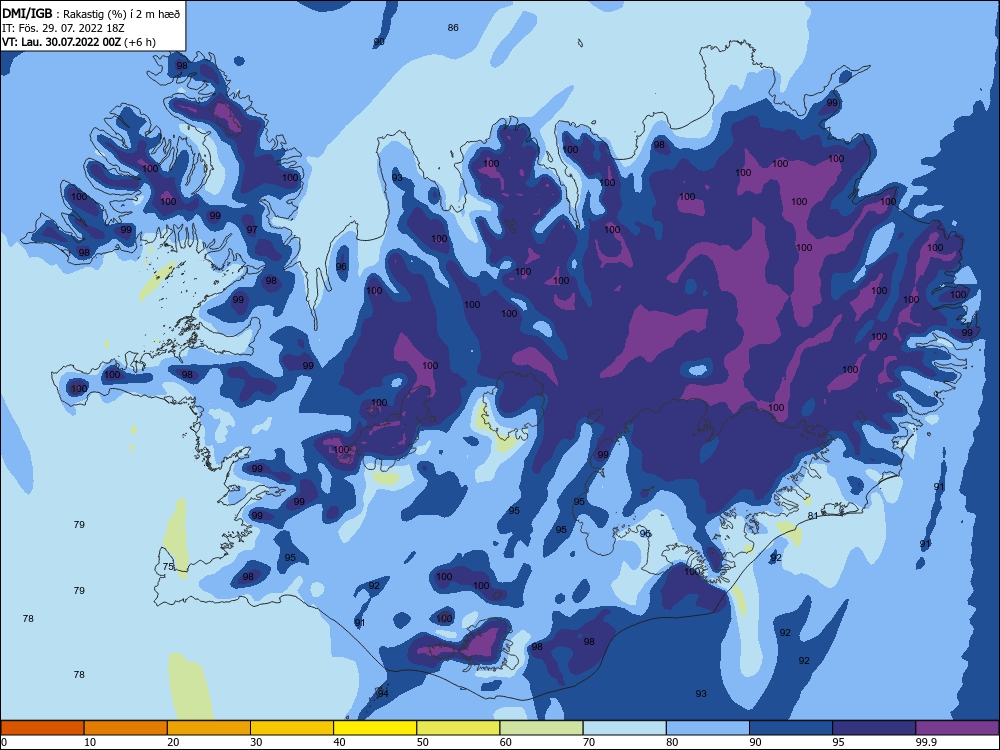
Task: Click the orange 10–20 legend swatch
Action: [x=126, y=728]
